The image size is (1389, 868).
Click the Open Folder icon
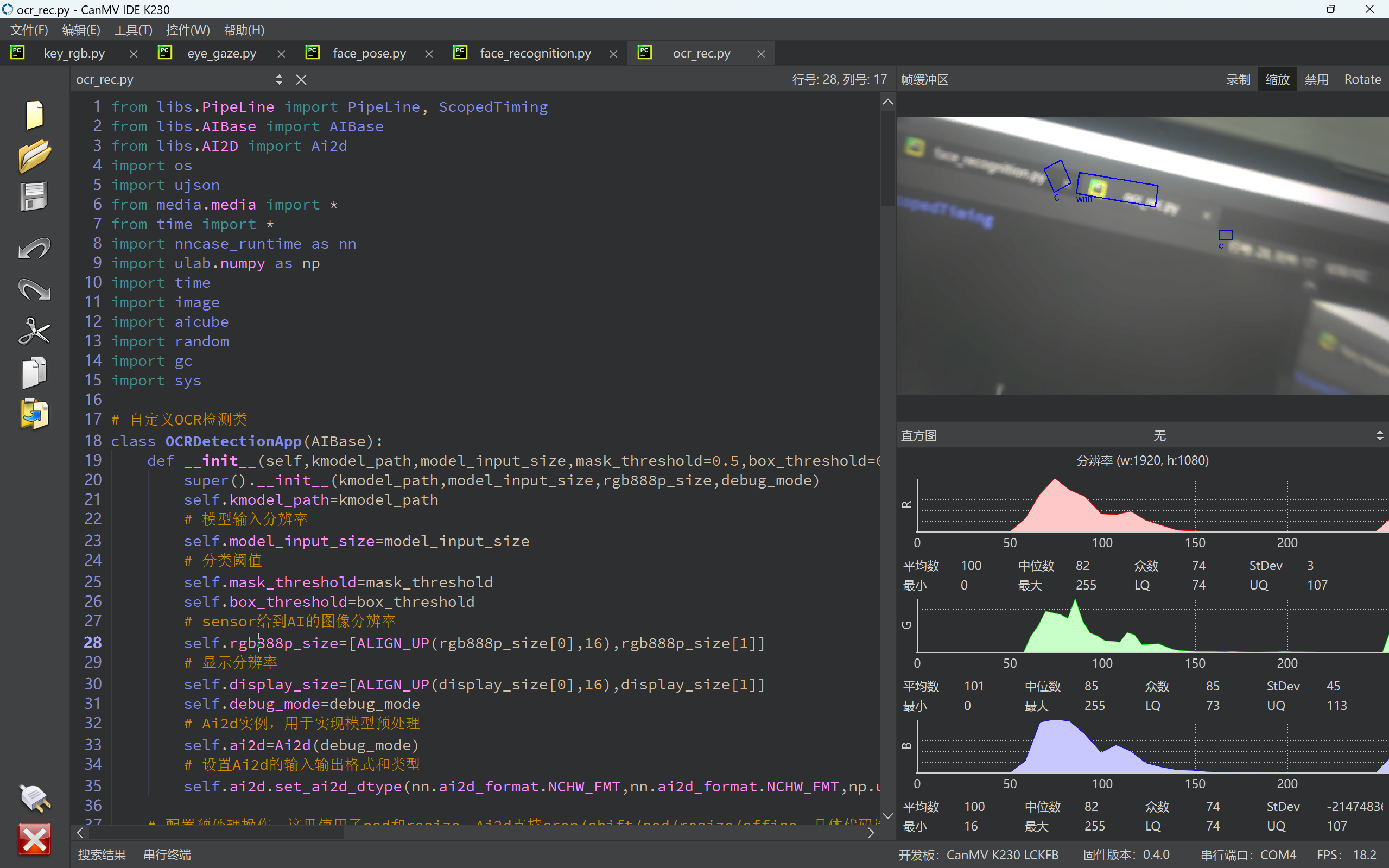[34, 156]
